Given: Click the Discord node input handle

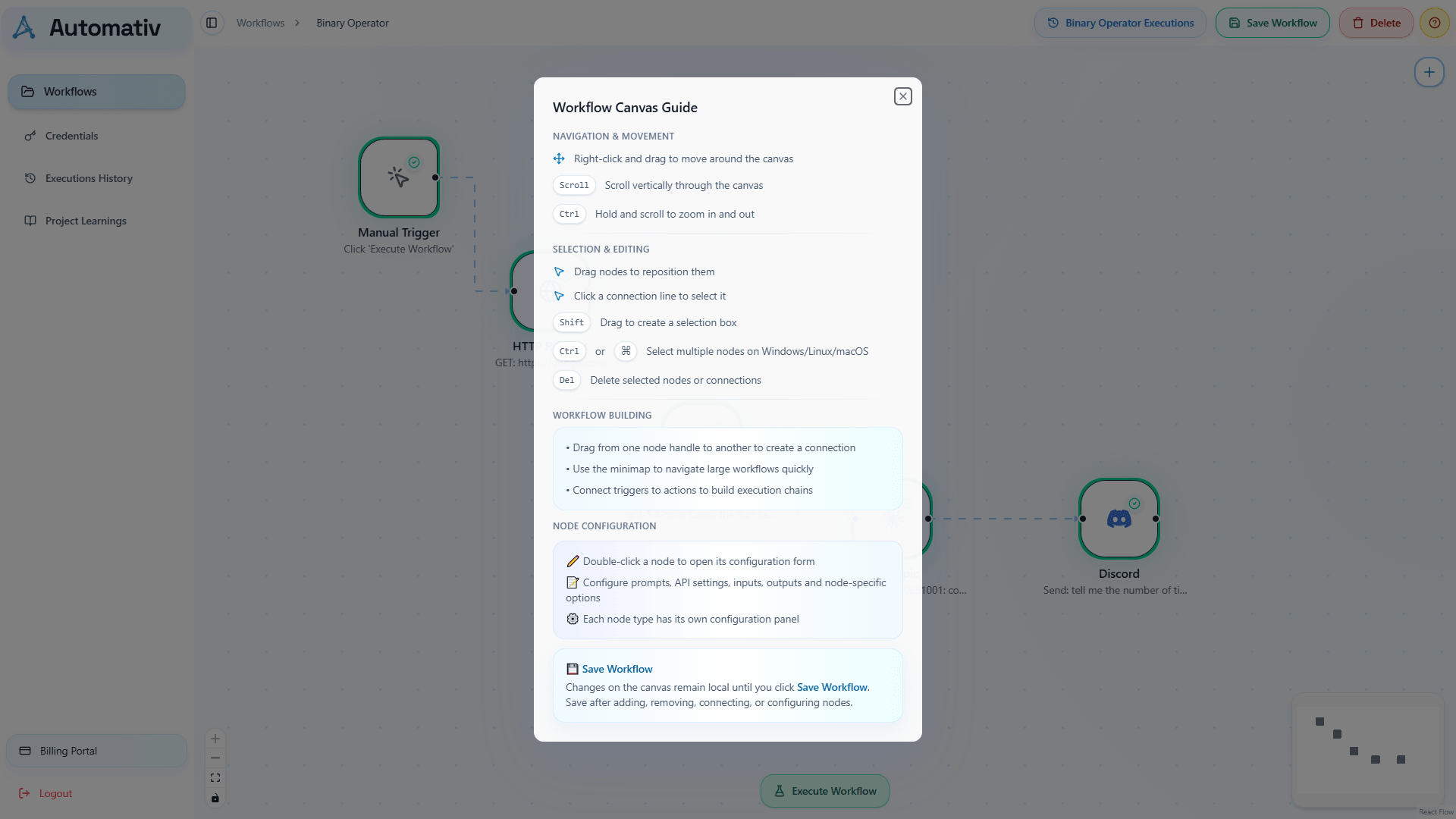Looking at the screenshot, I should (1083, 519).
